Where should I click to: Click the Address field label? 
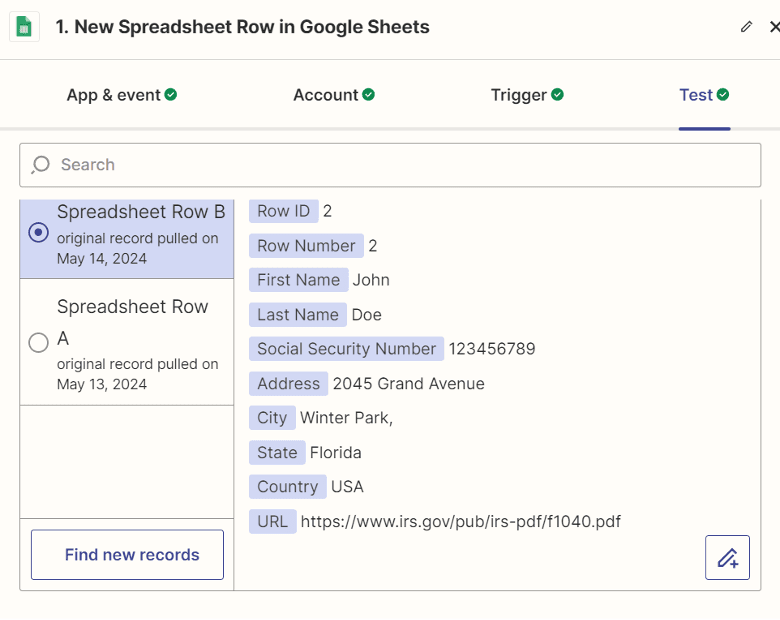(x=288, y=383)
